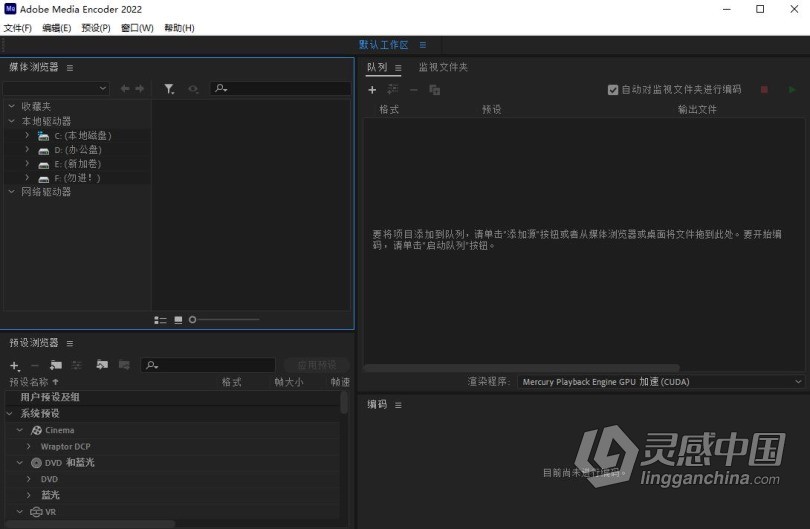Collapse the 收藏夹 favorites section

pyautogui.click(x=11, y=106)
